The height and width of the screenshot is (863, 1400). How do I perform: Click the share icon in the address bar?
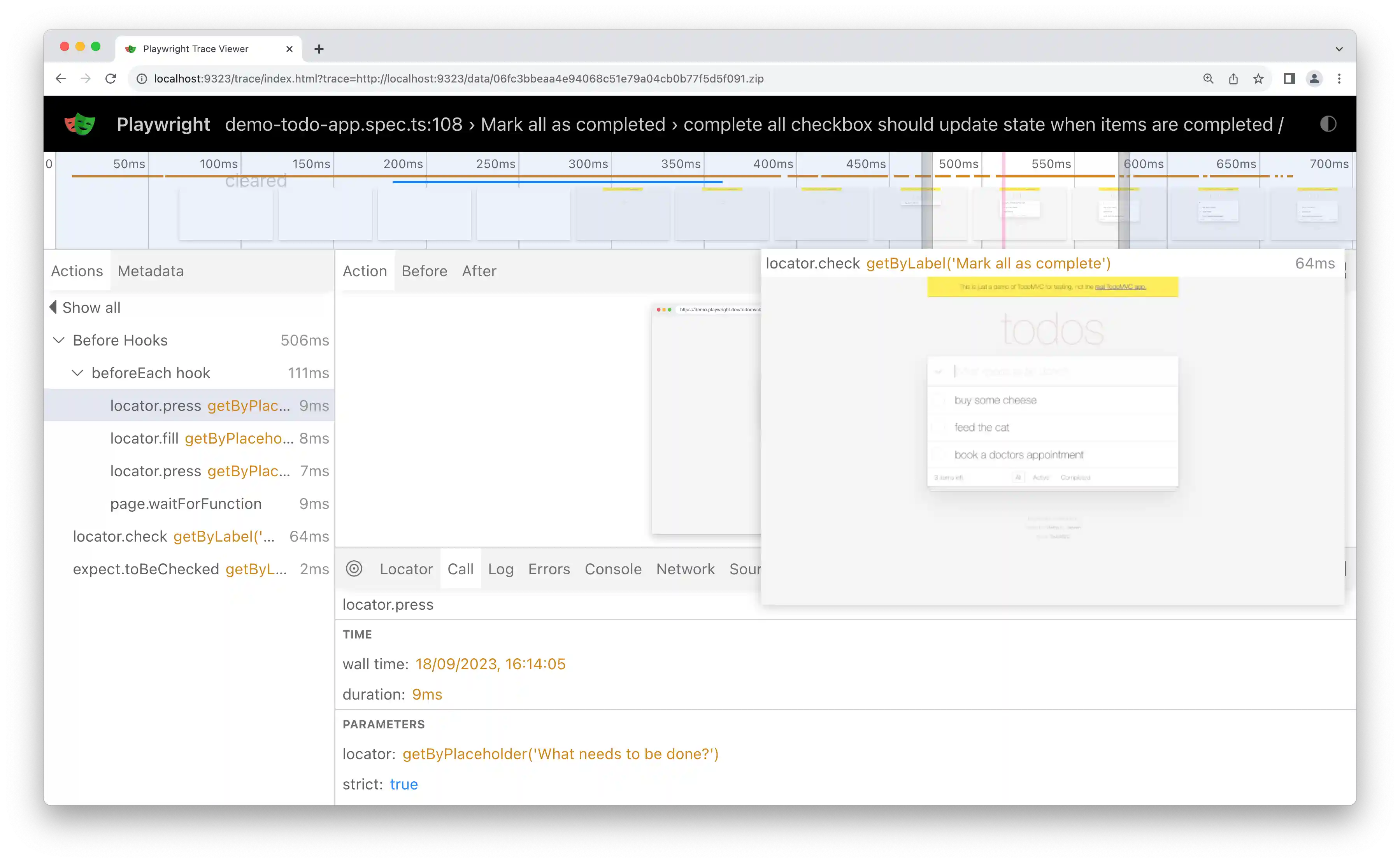(1233, 79)
